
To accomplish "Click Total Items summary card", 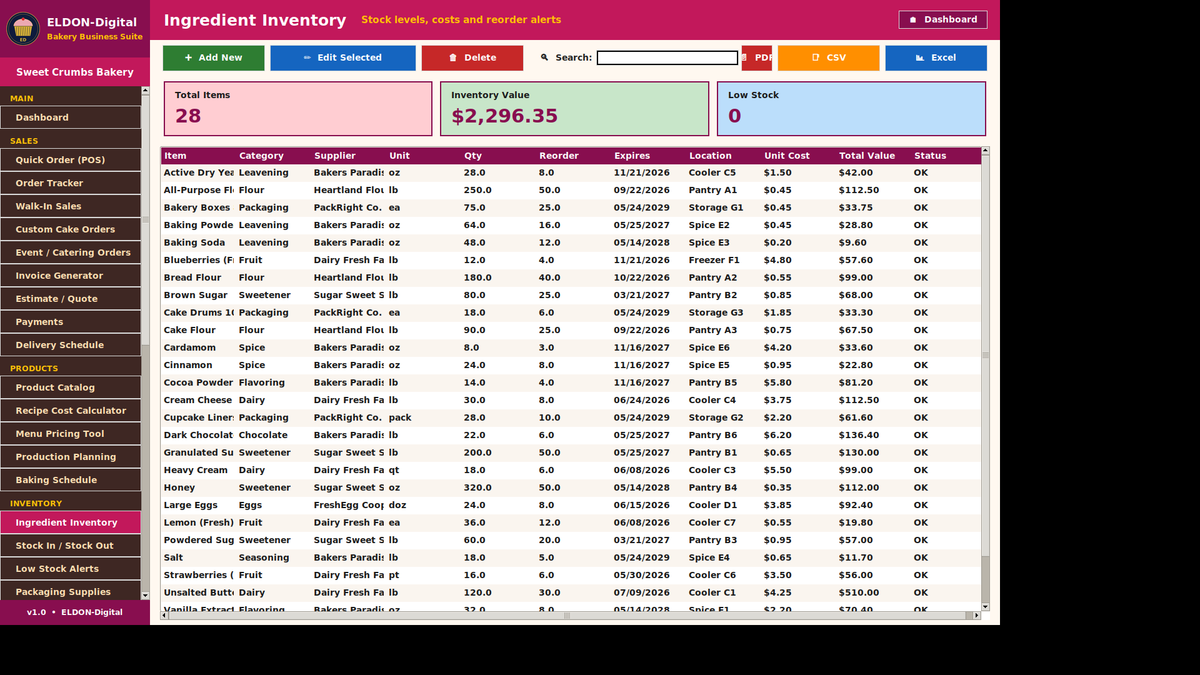I will [298, 109].
